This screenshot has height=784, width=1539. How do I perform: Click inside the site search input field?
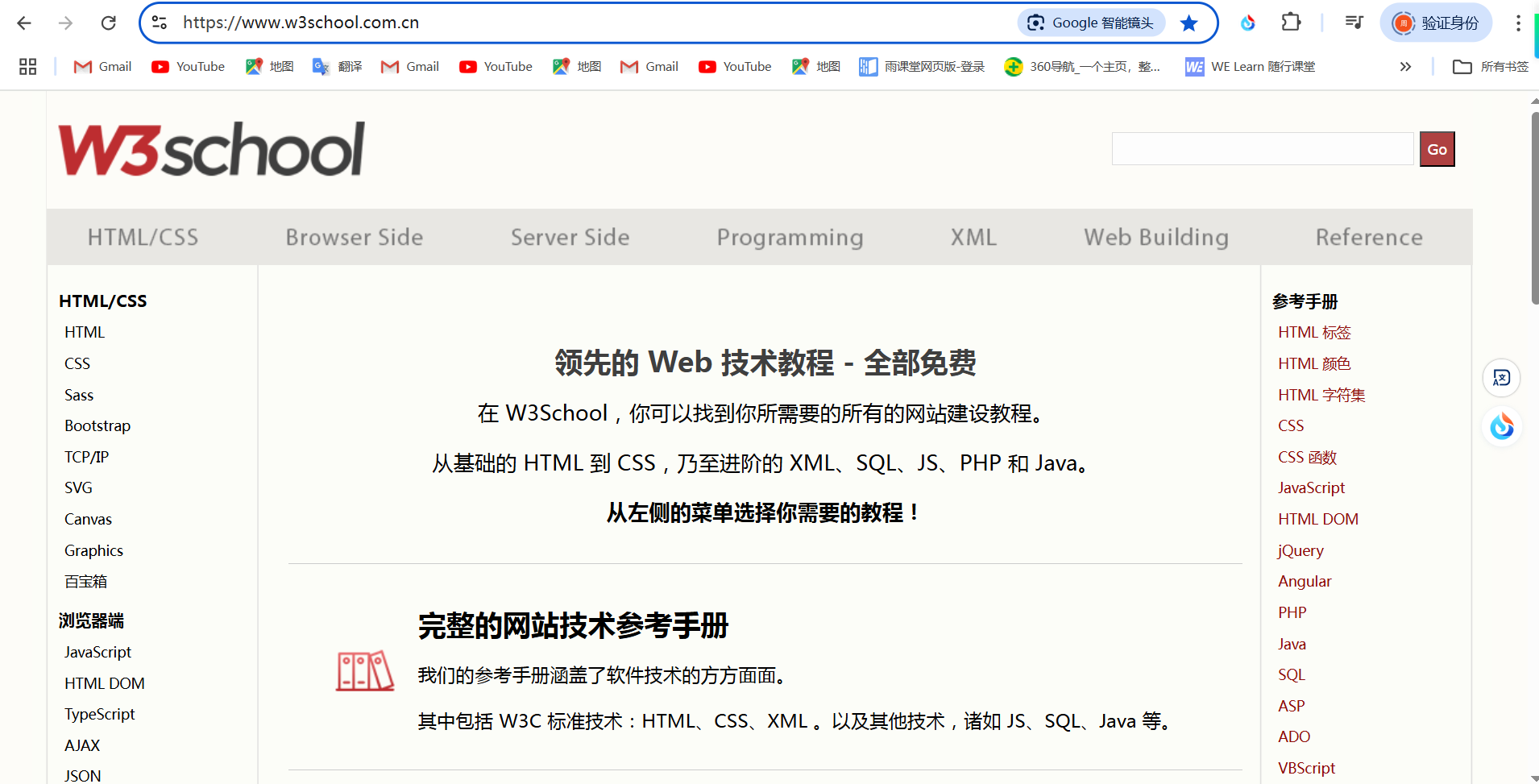point(1261,148)
